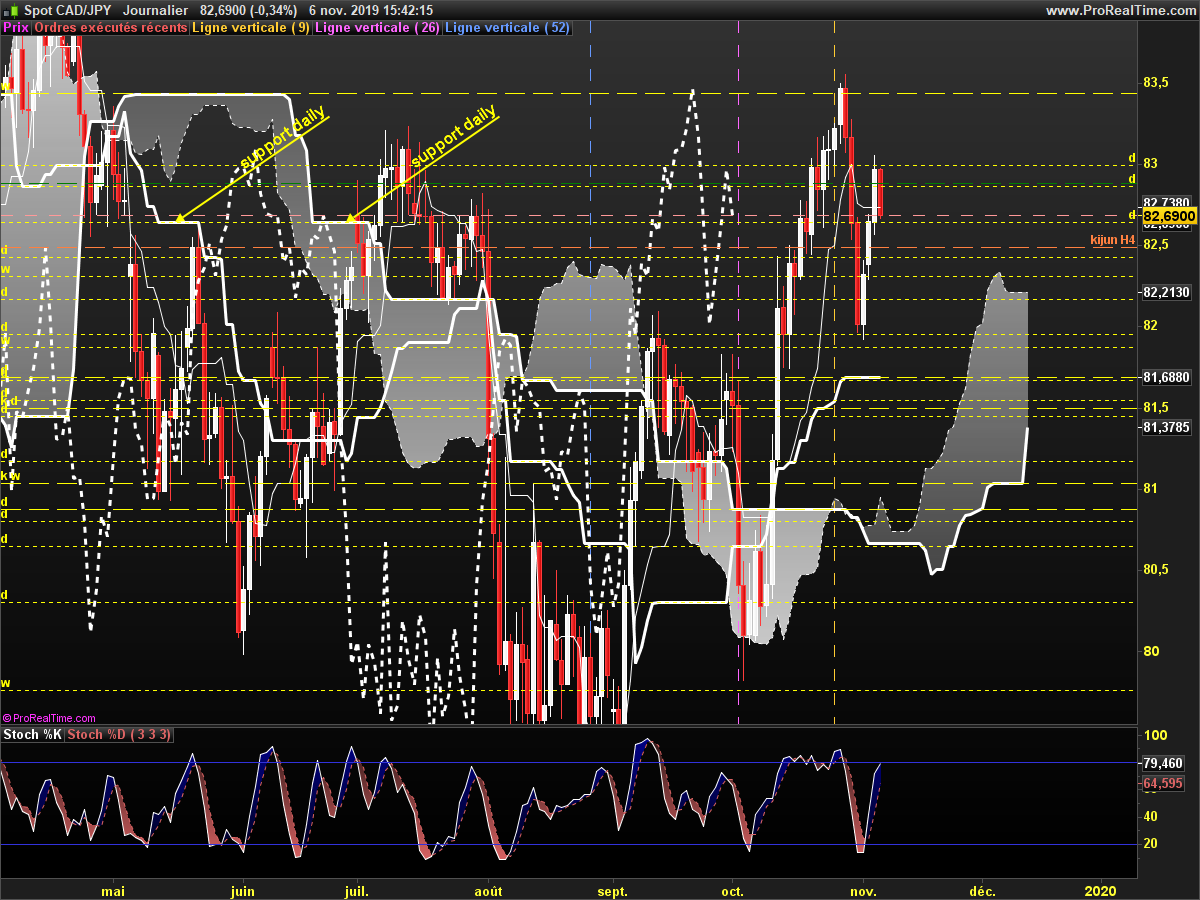Image resolution: width=1200 pixels, height=900 pixels.
Task: Open the © ProRealTime.com link above the stochastic panel
Action: tap(49, 718)
